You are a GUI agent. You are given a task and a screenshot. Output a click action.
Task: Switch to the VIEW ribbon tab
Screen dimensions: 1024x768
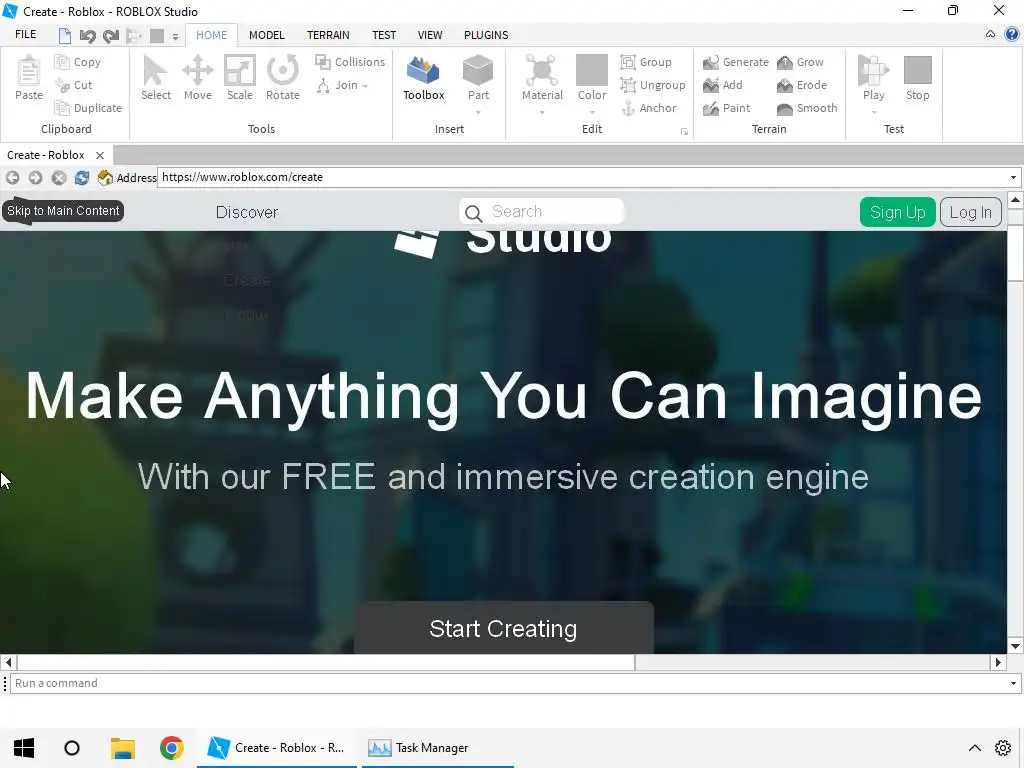click(x=430, y=35)
